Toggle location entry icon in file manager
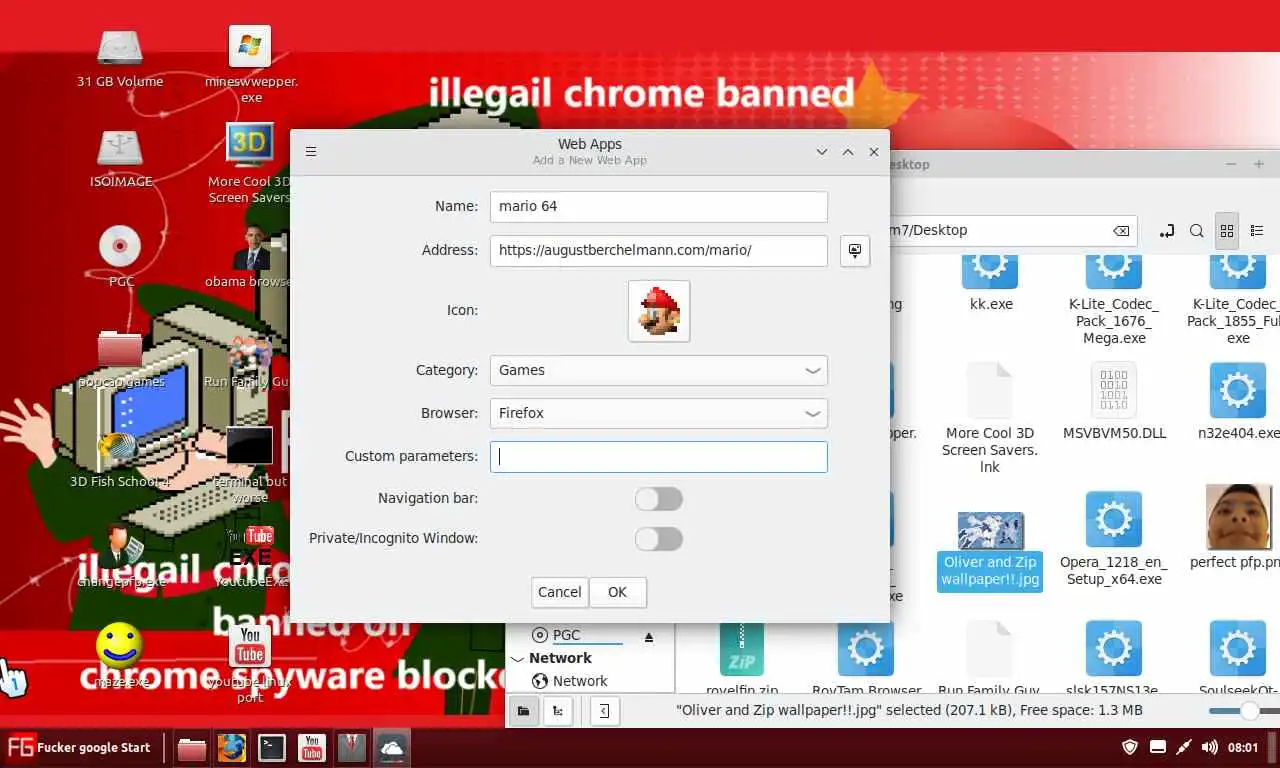This screenshot has height=768, width=1280. coord(1166,231)
